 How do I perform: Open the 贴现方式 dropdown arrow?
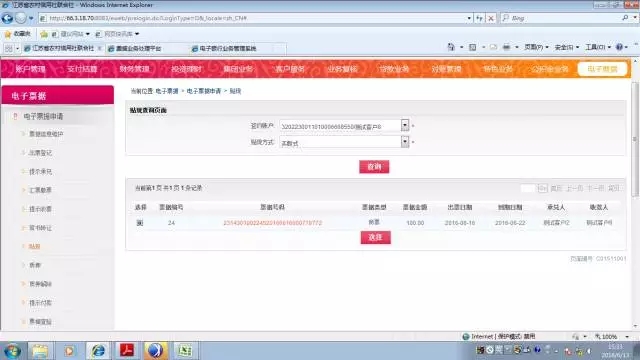tap(404, 142)
